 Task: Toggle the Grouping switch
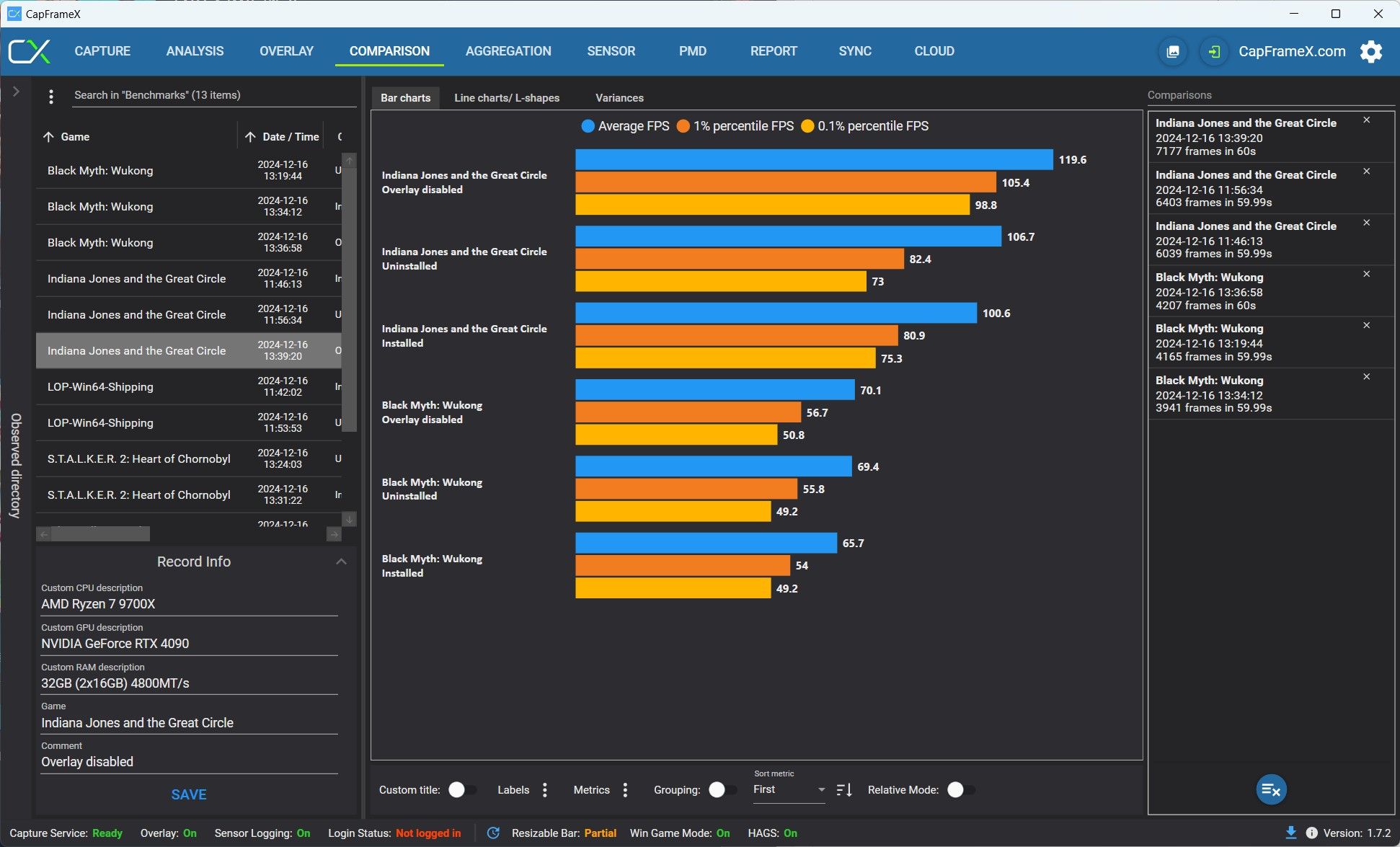[721, 790]
